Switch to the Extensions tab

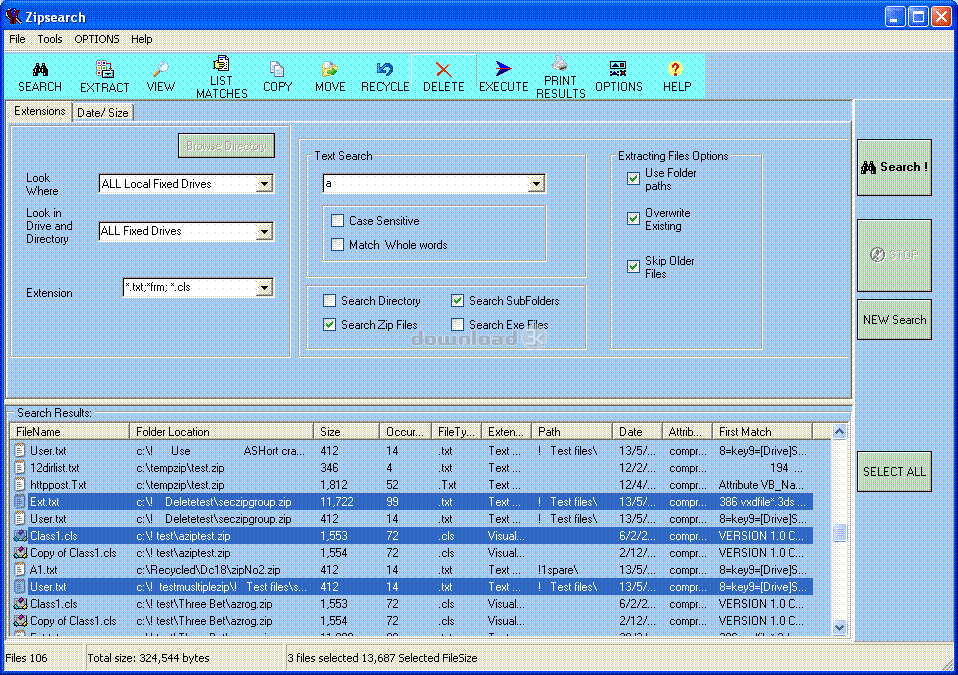(x=40, y=111)
